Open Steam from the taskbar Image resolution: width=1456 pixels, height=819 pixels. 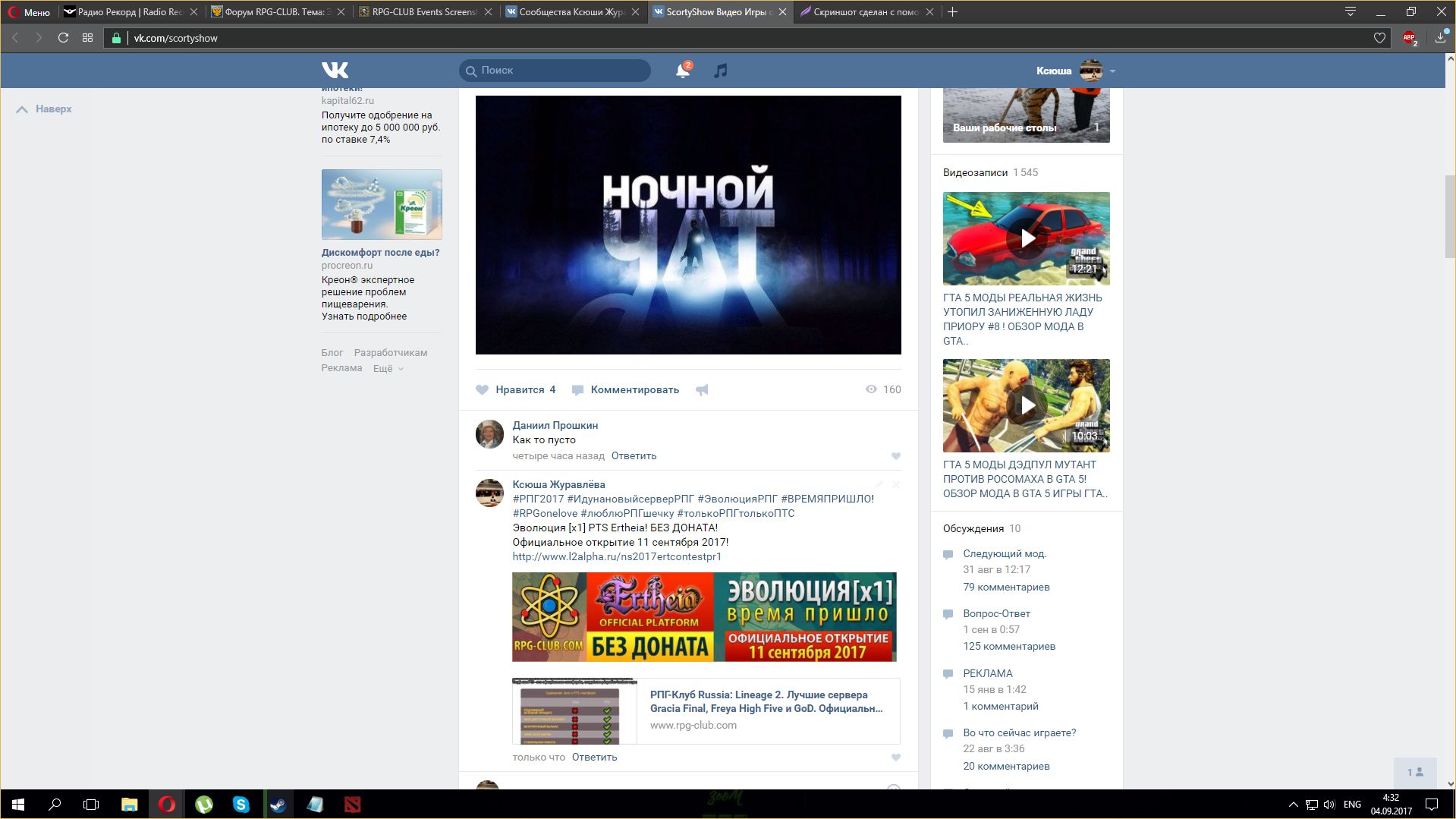coord(278,805)
